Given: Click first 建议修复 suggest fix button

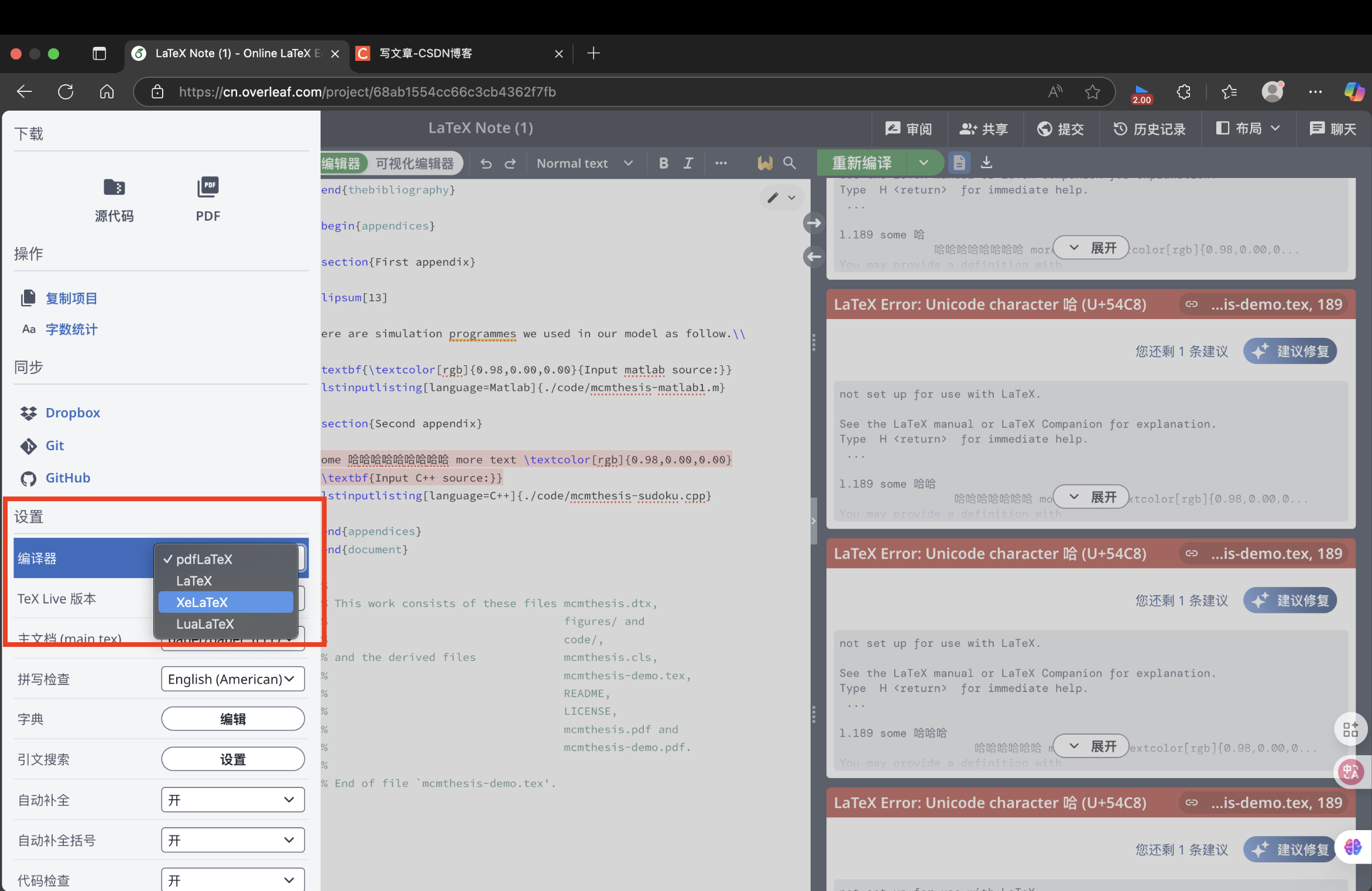Looking at the screenshot, I should click(1290, 351).
